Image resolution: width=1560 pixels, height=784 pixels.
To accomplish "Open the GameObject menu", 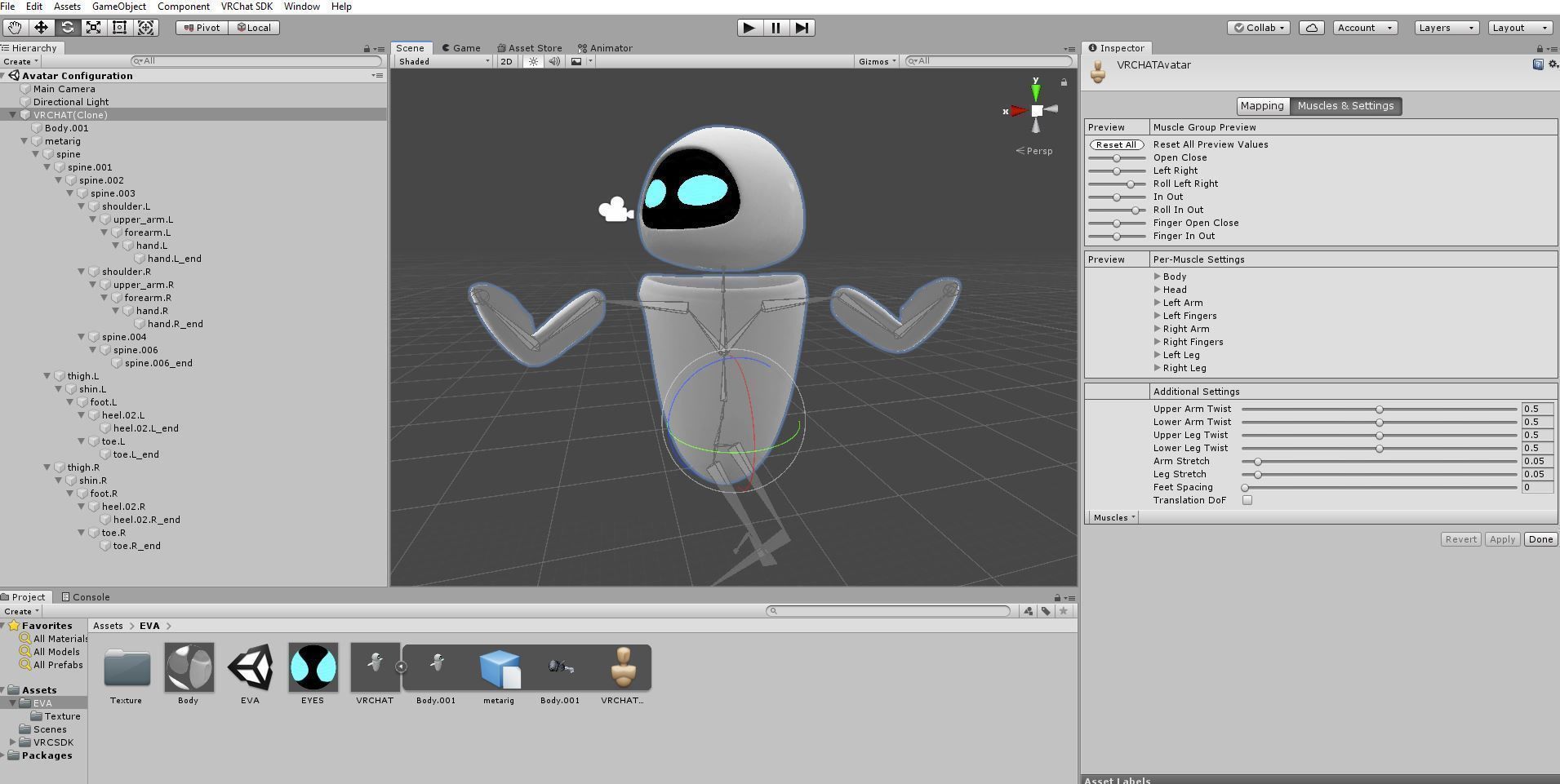I will (x=118, y=7).
